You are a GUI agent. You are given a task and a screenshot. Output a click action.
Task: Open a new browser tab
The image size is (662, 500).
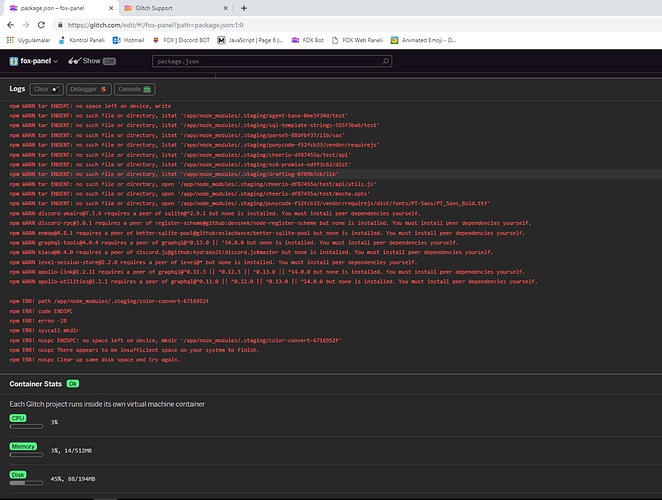(x=244, y=8)
